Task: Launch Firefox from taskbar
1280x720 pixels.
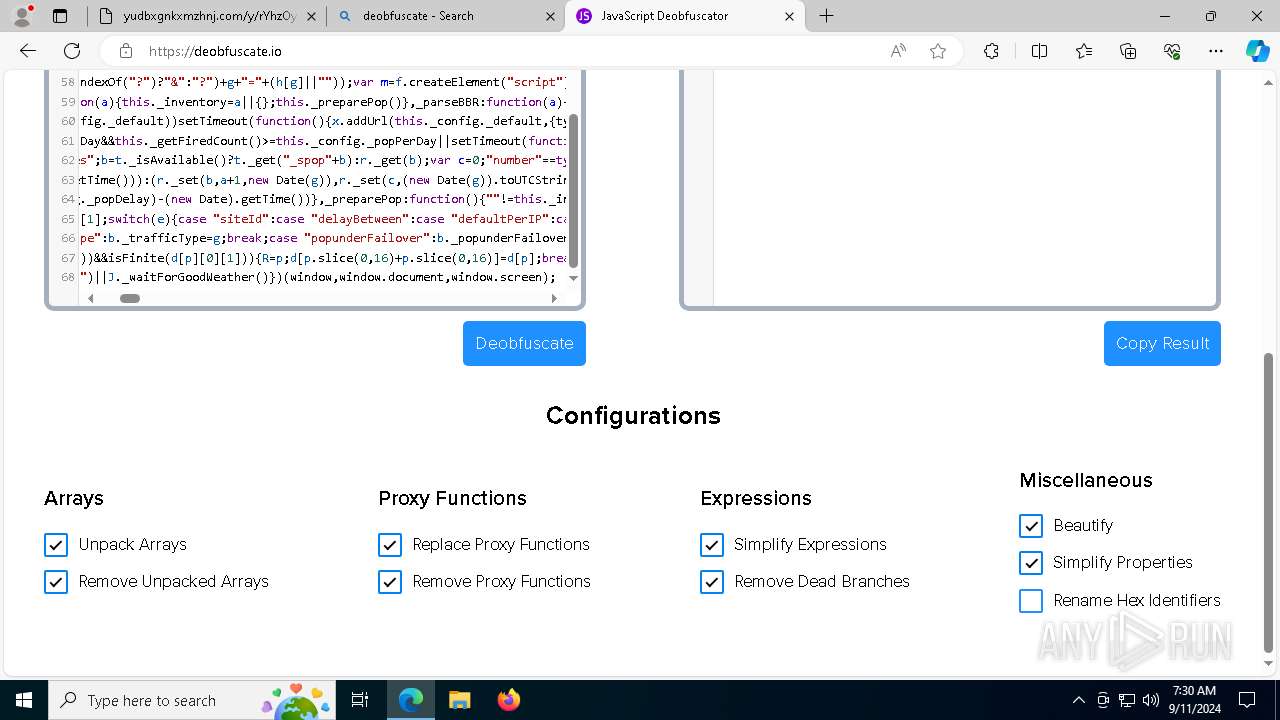Action: 508,700
